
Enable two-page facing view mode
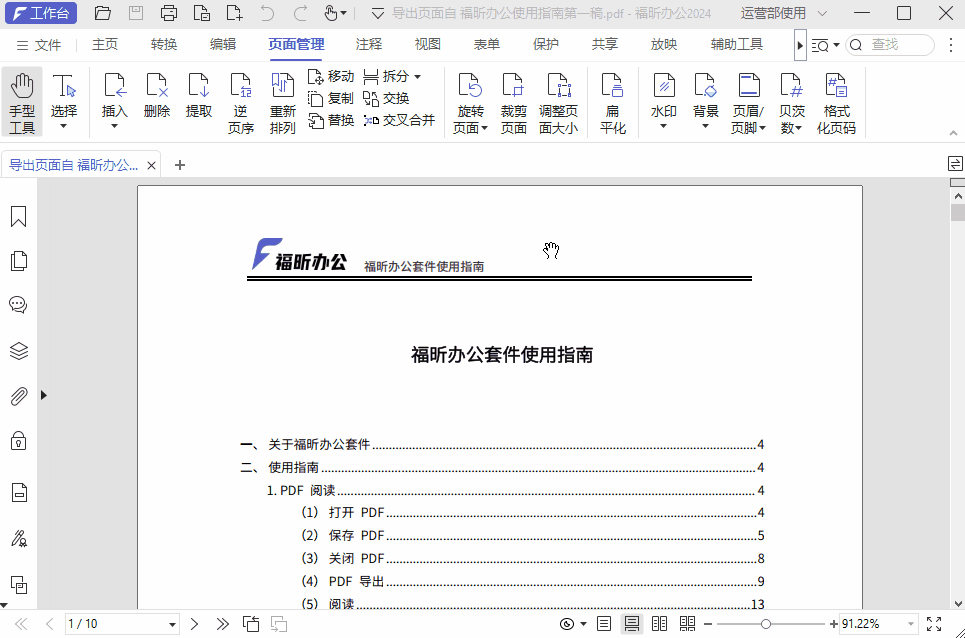[659, 623]
